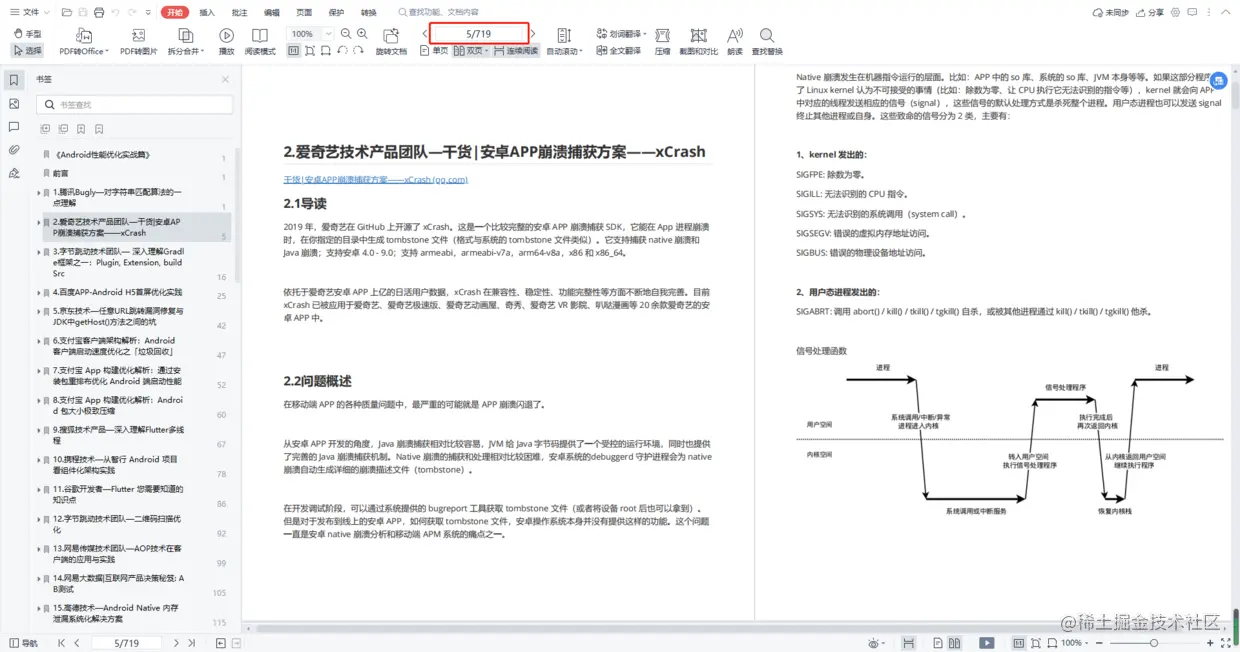The height and width of the screenshot is (652, 1240).
Task: Open the 保护 ribbon tab
Action: click(336, 12)
